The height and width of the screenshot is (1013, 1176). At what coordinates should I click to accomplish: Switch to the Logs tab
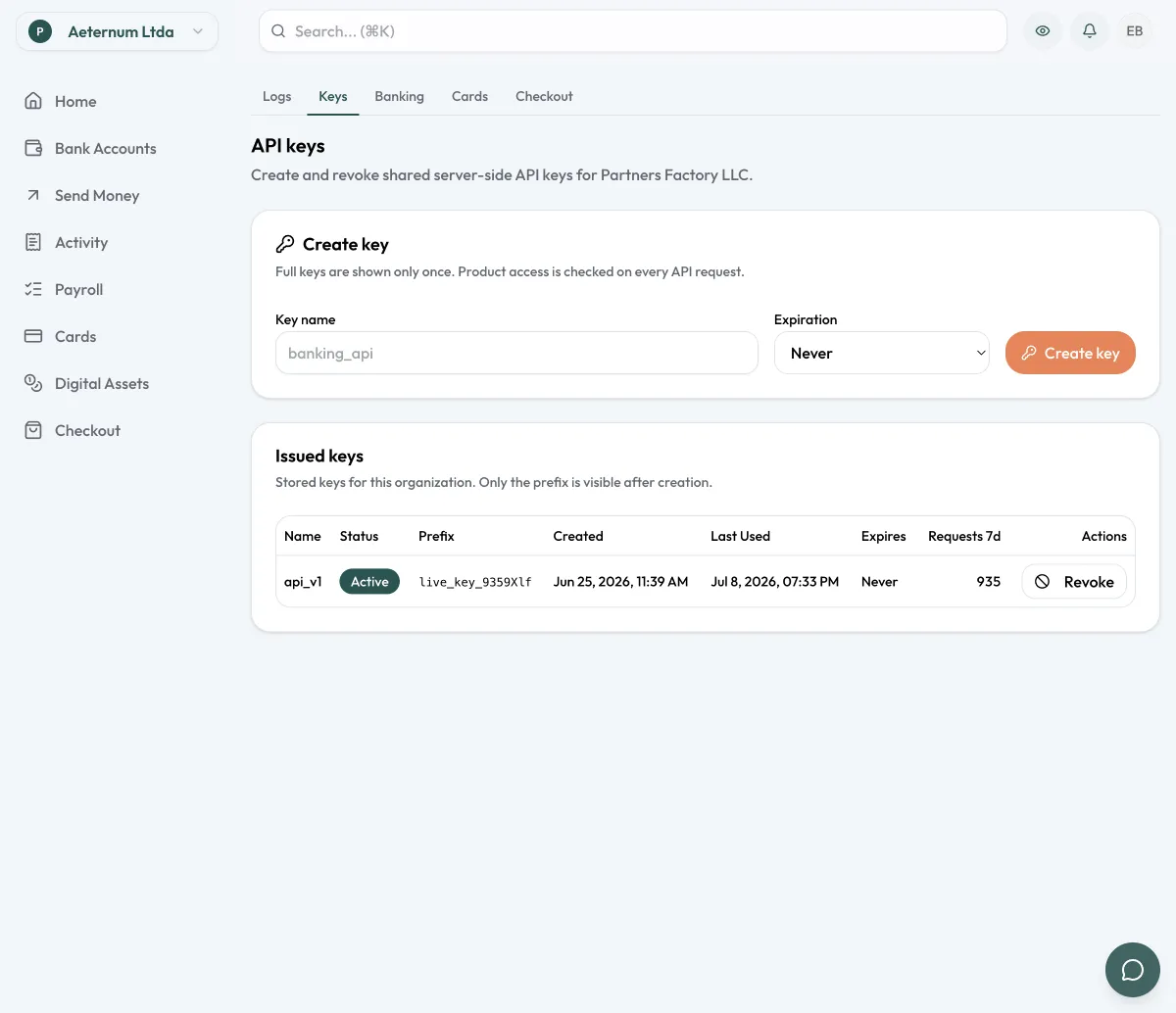[x=277, y=96]
